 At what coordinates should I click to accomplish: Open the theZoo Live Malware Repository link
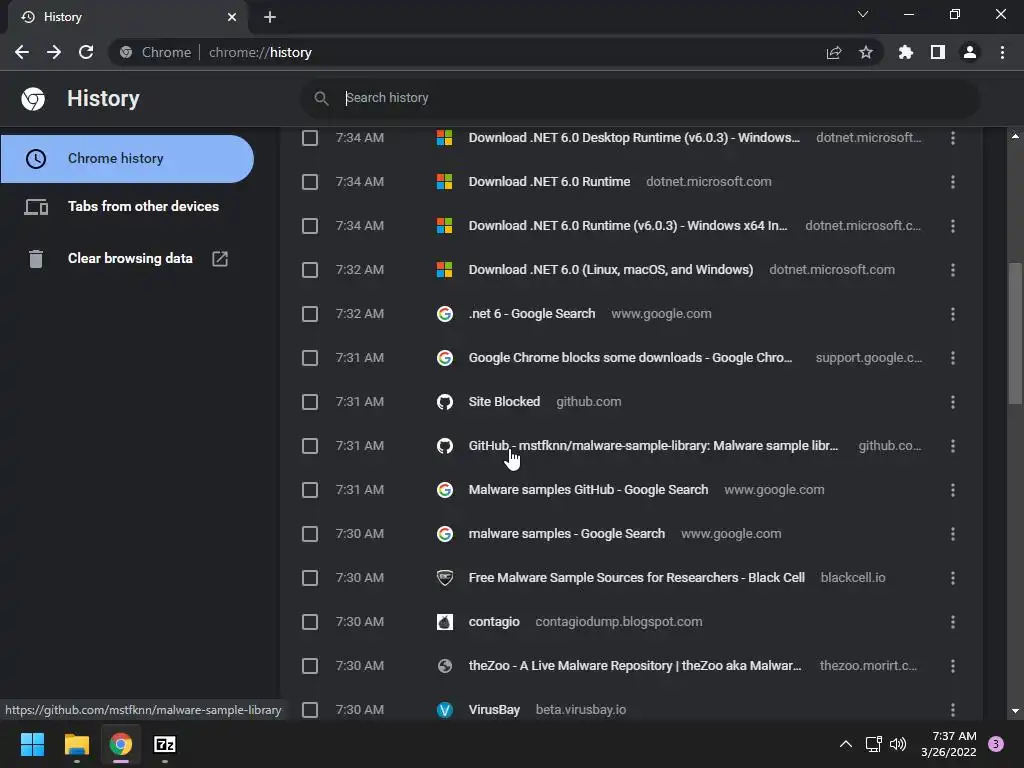pos(635,666)
